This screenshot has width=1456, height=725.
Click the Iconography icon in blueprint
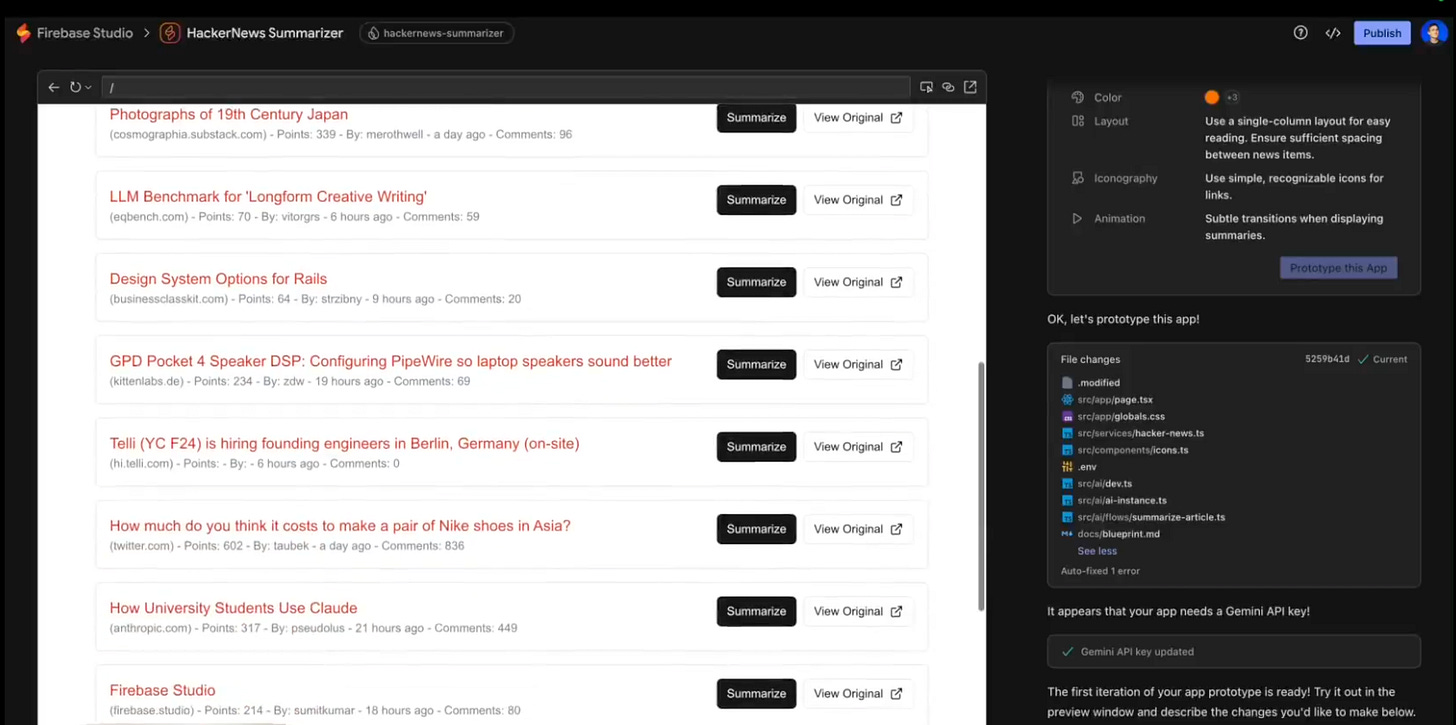click(x=1077, y=178)
